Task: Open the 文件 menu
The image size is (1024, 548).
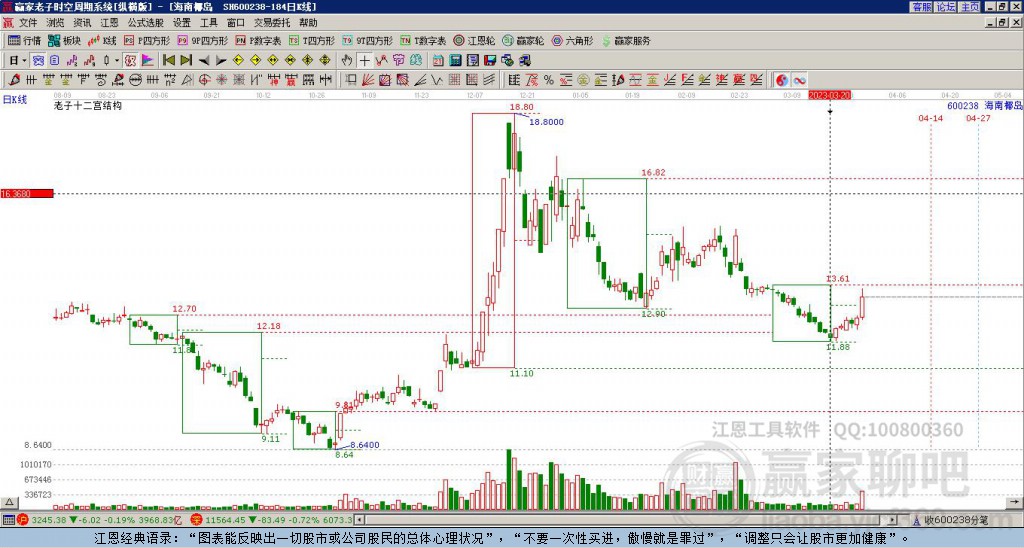Action: click(x=28, y=23)
